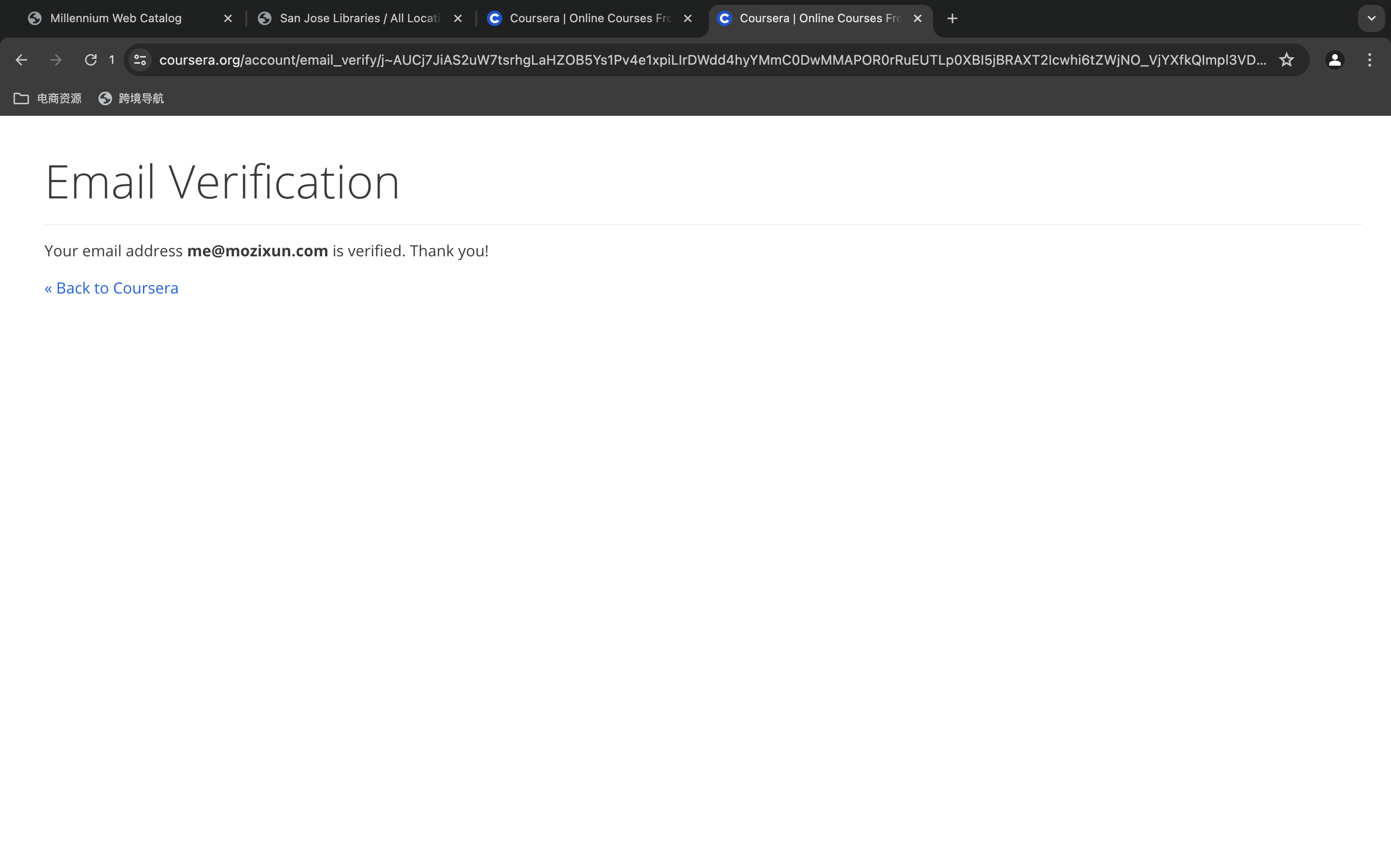Reload the current Coursera page
Screen dimensions: 1391x868
pyautogui.click(x=91, y=60)
